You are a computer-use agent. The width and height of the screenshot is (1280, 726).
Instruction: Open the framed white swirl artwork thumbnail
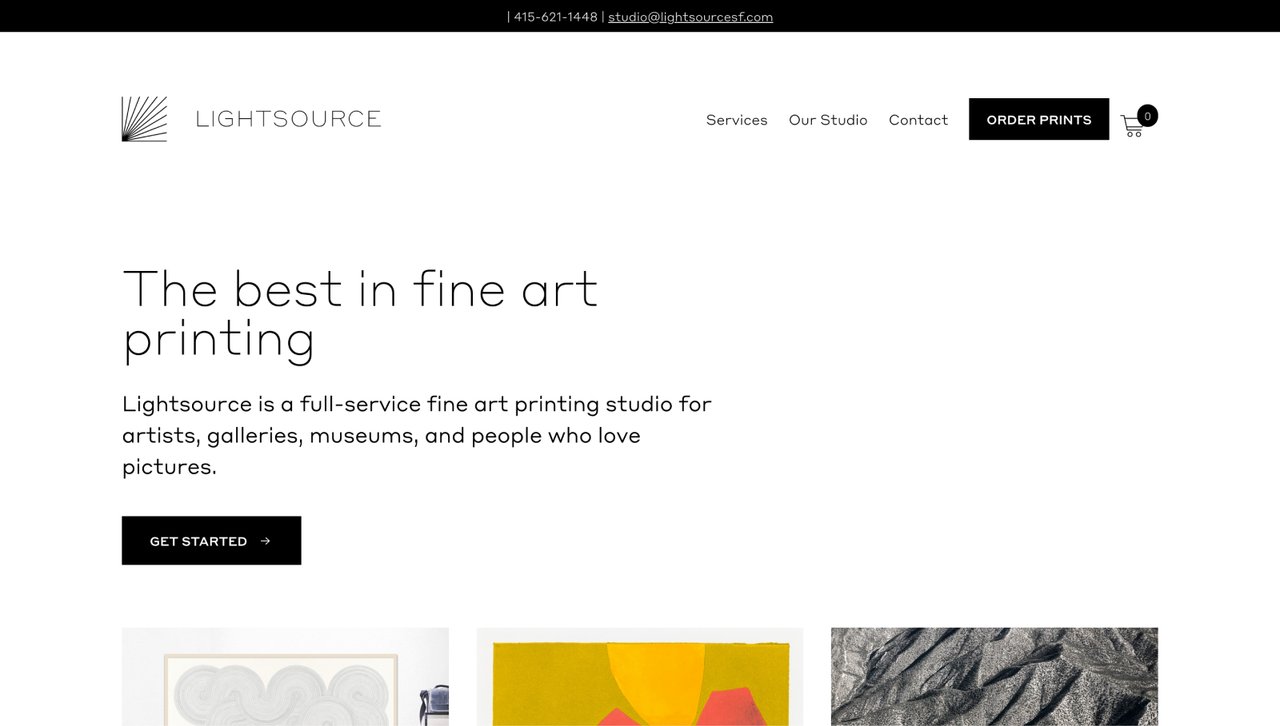click(285, 677)
